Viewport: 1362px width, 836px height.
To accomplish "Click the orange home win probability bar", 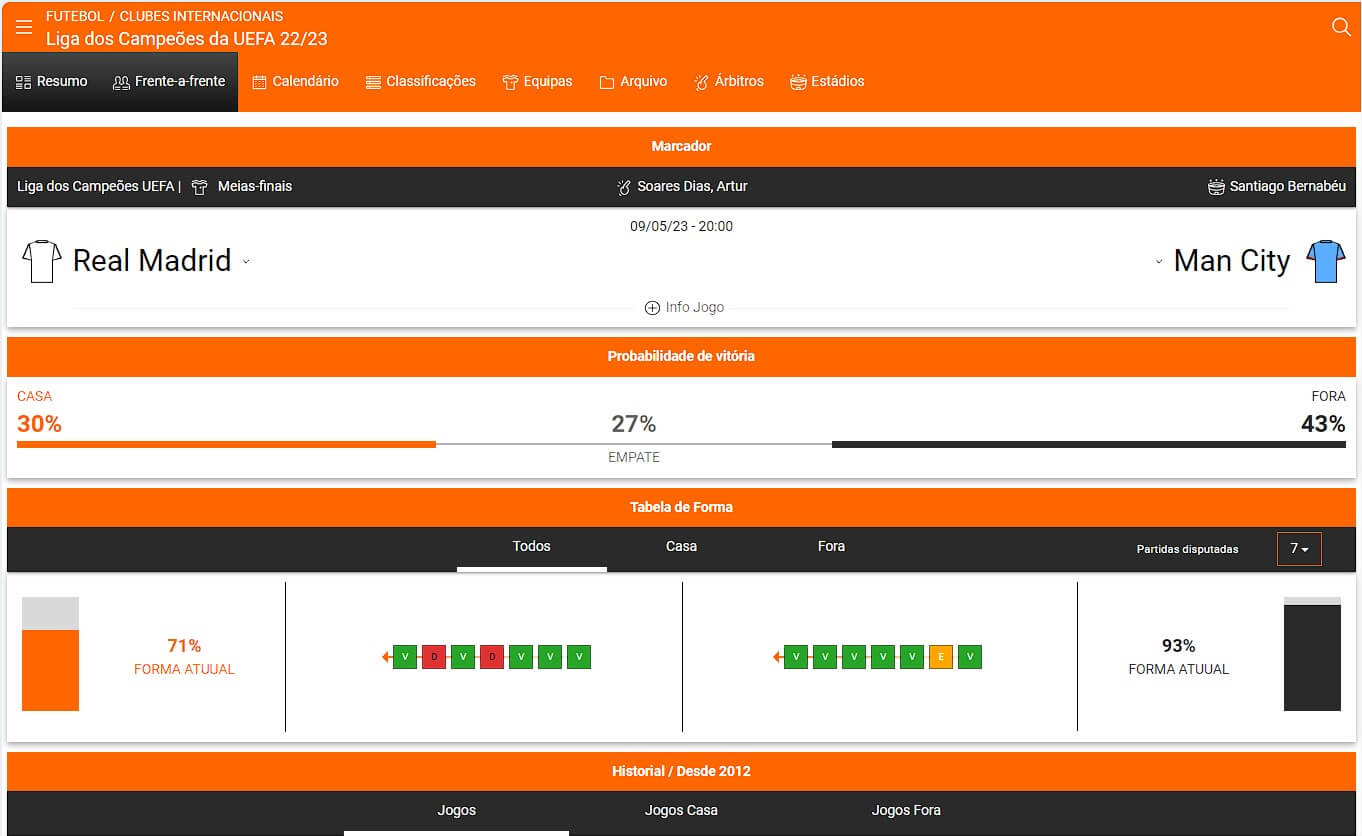I will (226, 444).
